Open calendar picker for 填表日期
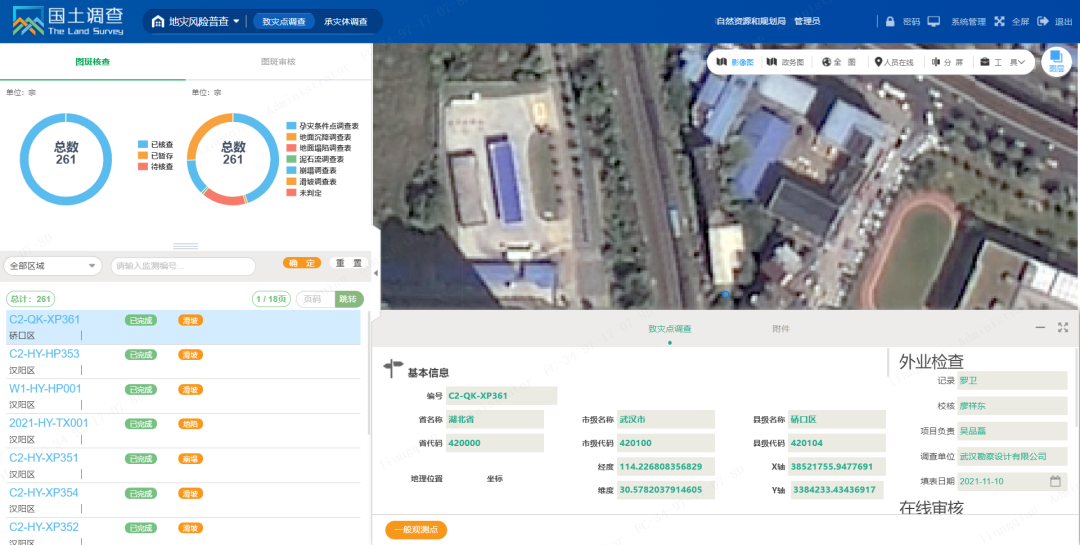This screenshot has height=545, width=1080. (1054, 481)
